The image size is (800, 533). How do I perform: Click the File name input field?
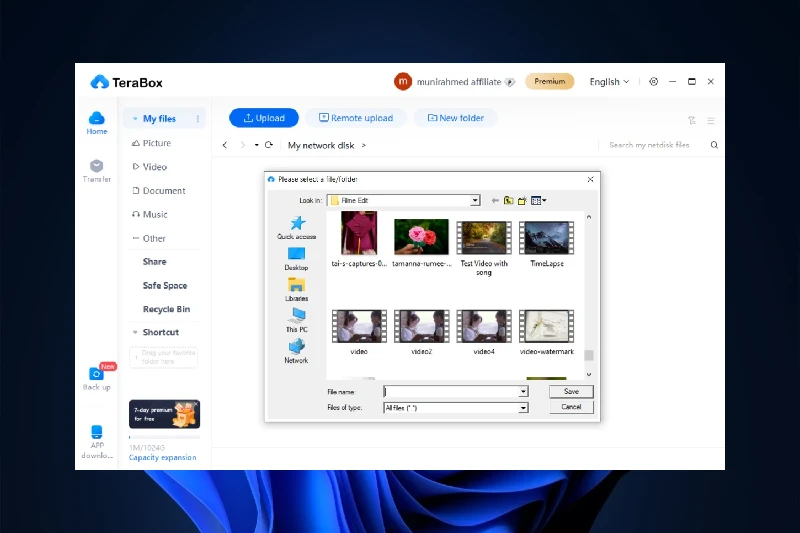[450, 392]
